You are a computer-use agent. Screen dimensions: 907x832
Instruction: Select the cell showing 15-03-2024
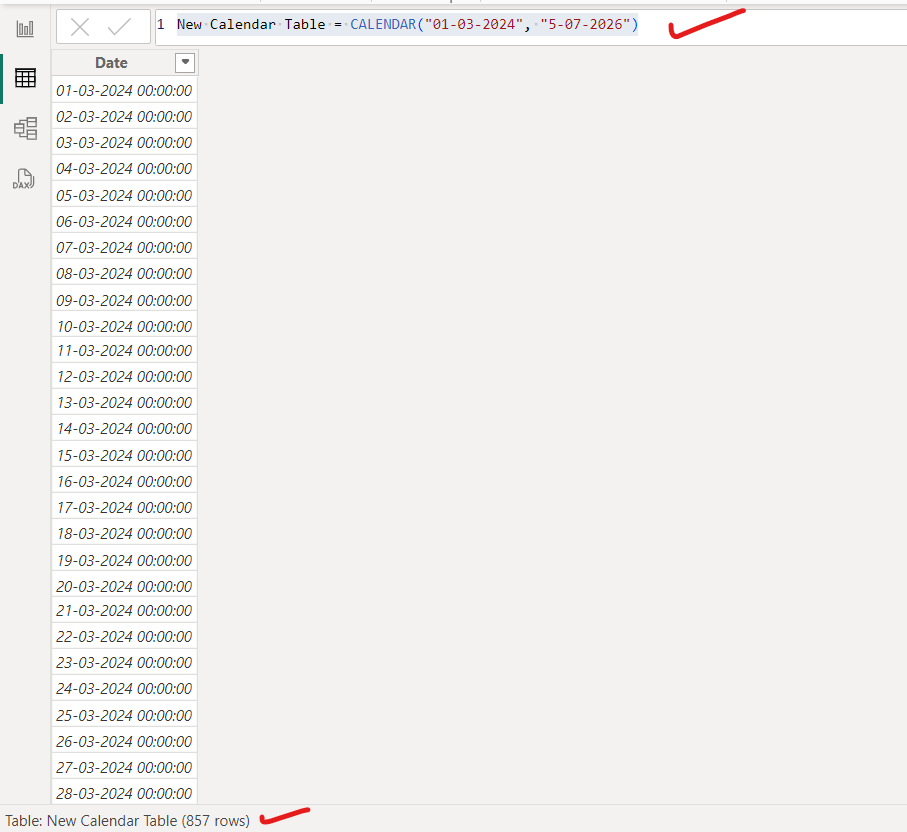[123, 455]
